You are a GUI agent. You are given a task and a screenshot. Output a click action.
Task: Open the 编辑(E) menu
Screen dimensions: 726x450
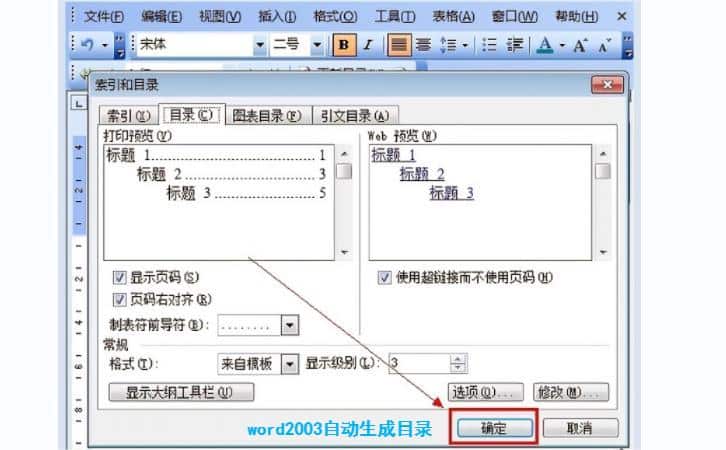(162, 17)
